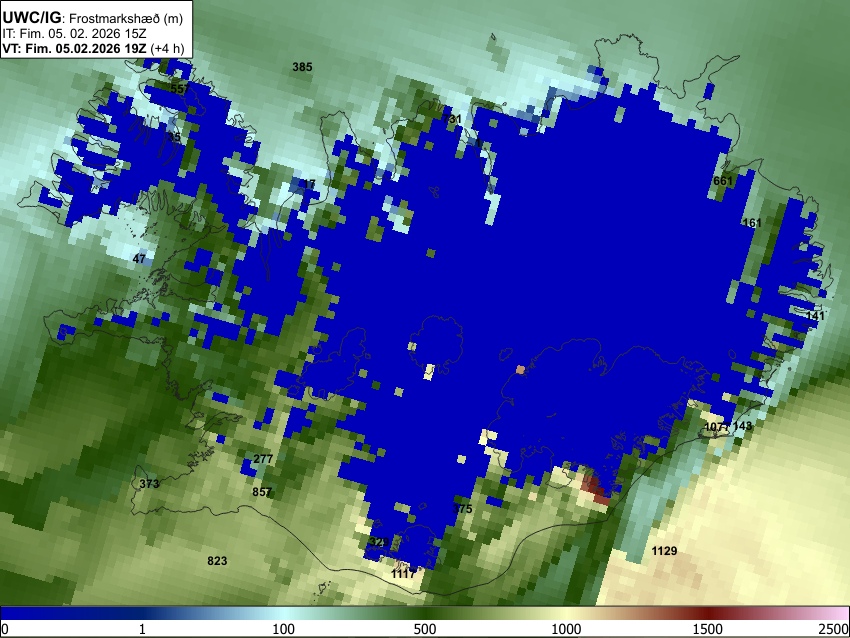Click the map value 557
The image size is (850, 638).
click(x=180, y=89)
